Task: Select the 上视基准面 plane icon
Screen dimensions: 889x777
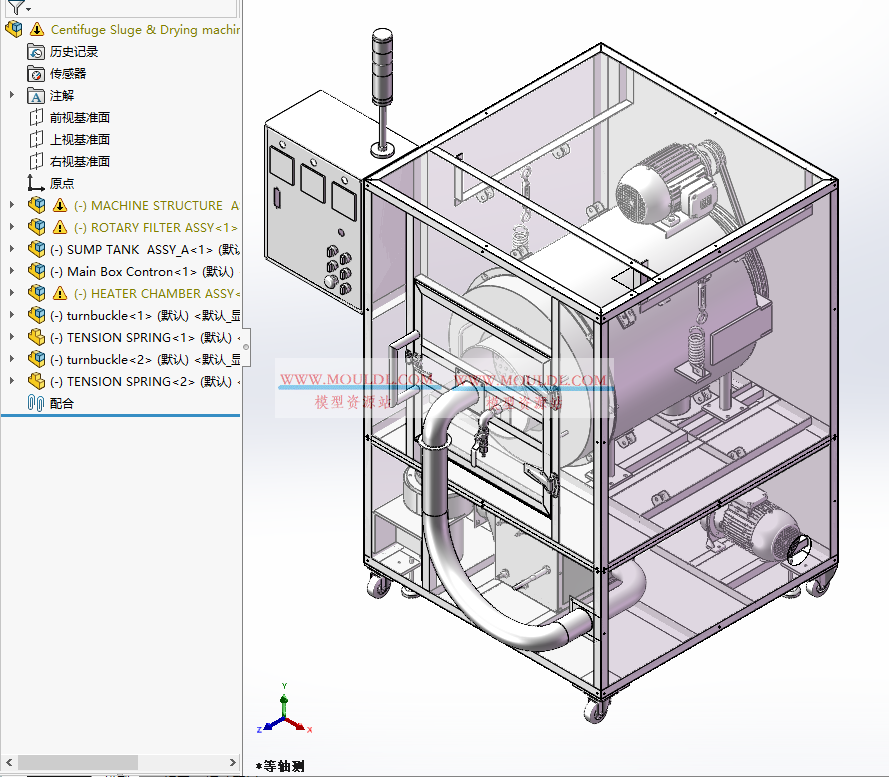Action: pos(34,139)
